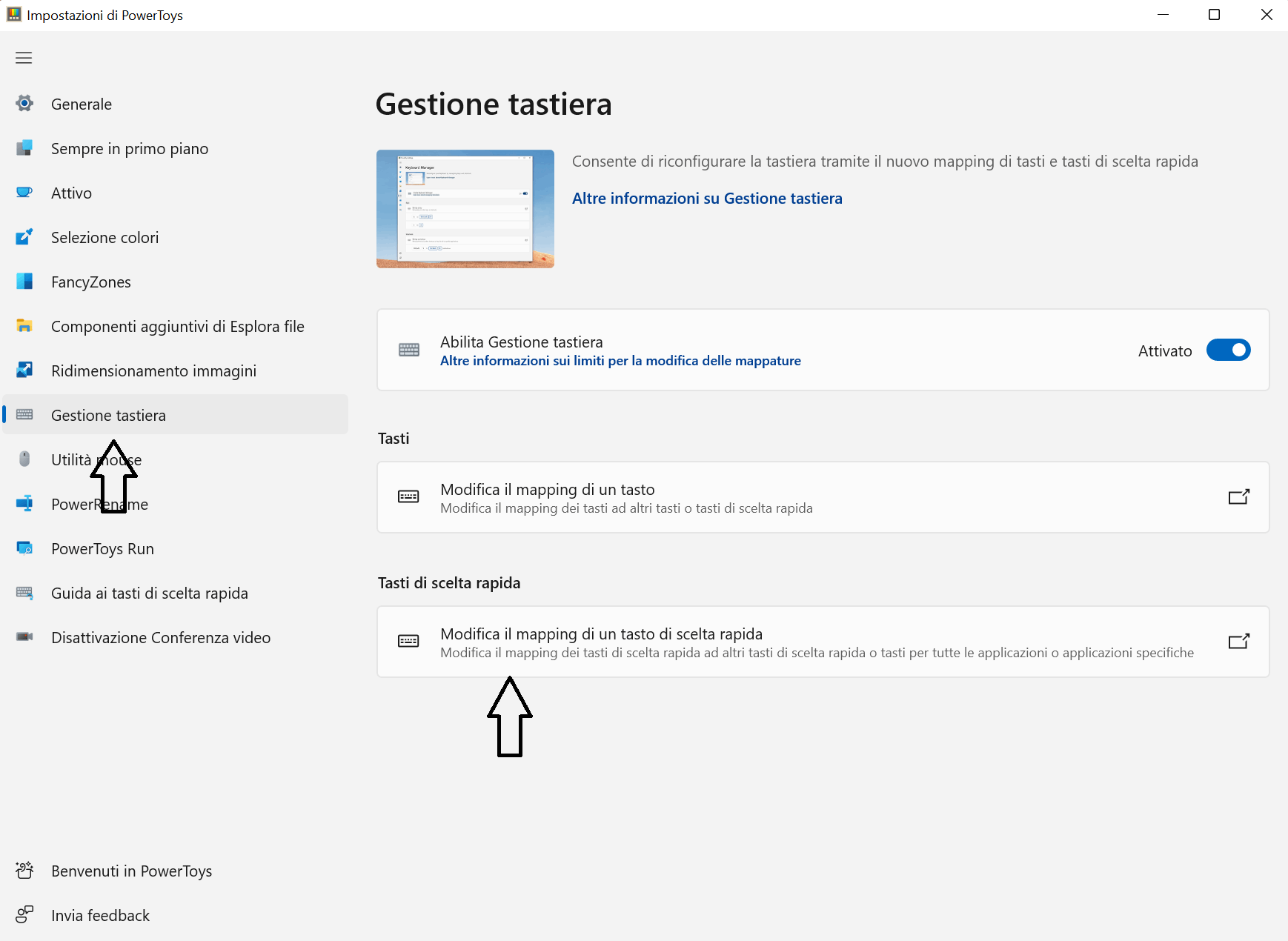Screen dimensions: 1288x941
Task: Click the Attivato status label
Action: tap(1165, 350)
